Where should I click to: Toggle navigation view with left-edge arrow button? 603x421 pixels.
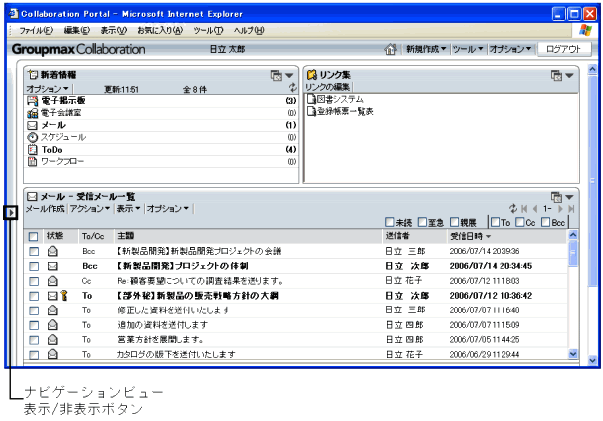coord(9,212)
